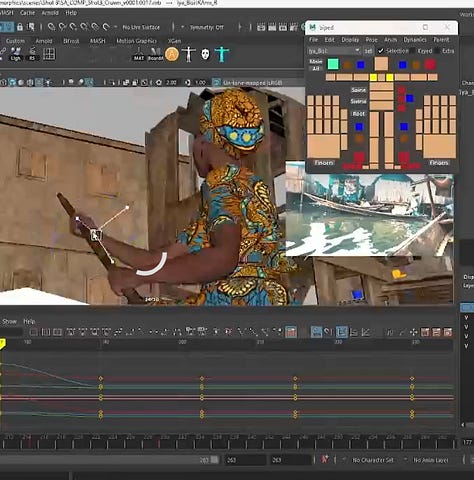Open the Show menu in graph editor
474x480 pixels.
[9, 321]
